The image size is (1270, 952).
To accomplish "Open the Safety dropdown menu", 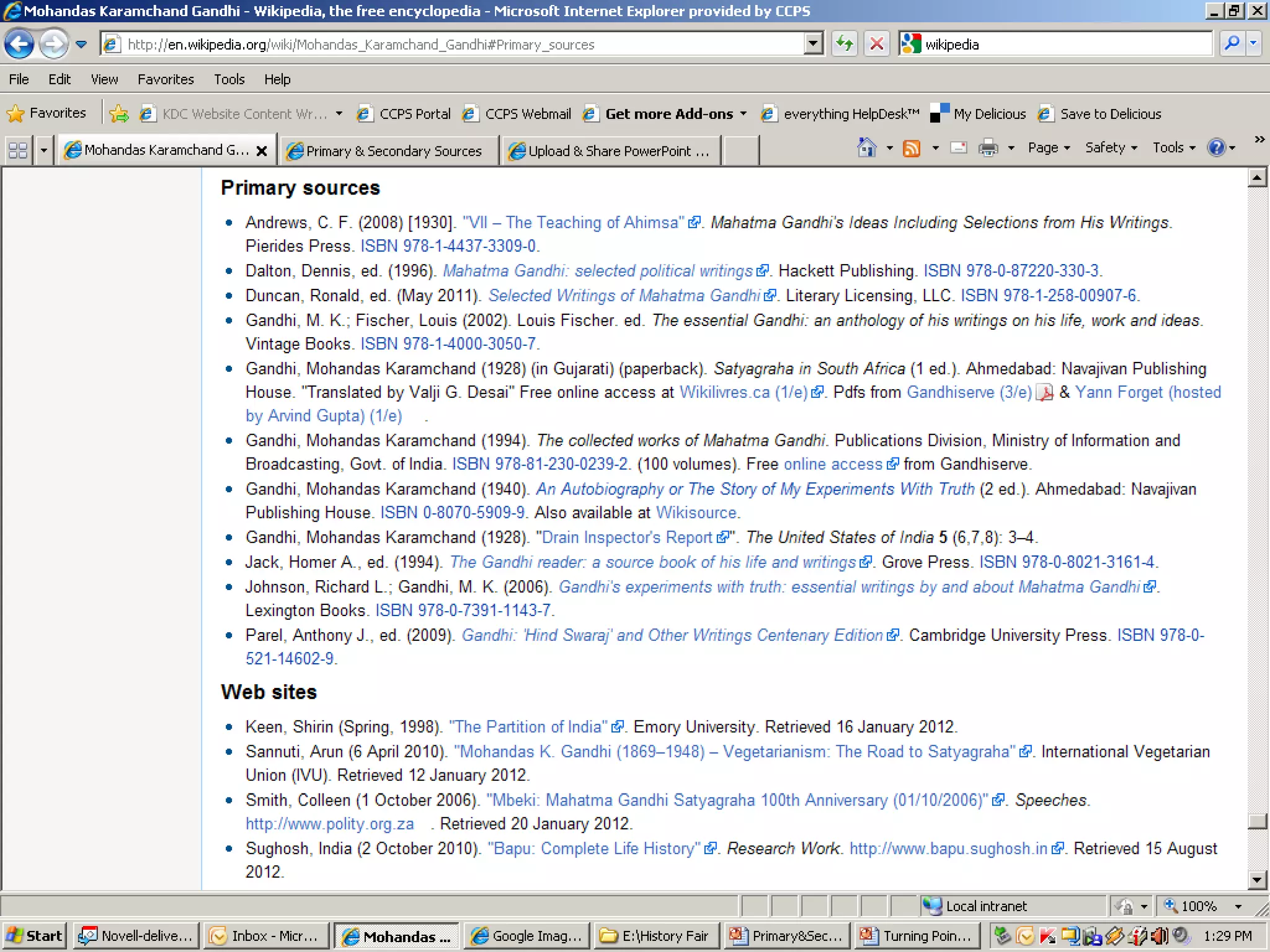I will pos(1111,148).
